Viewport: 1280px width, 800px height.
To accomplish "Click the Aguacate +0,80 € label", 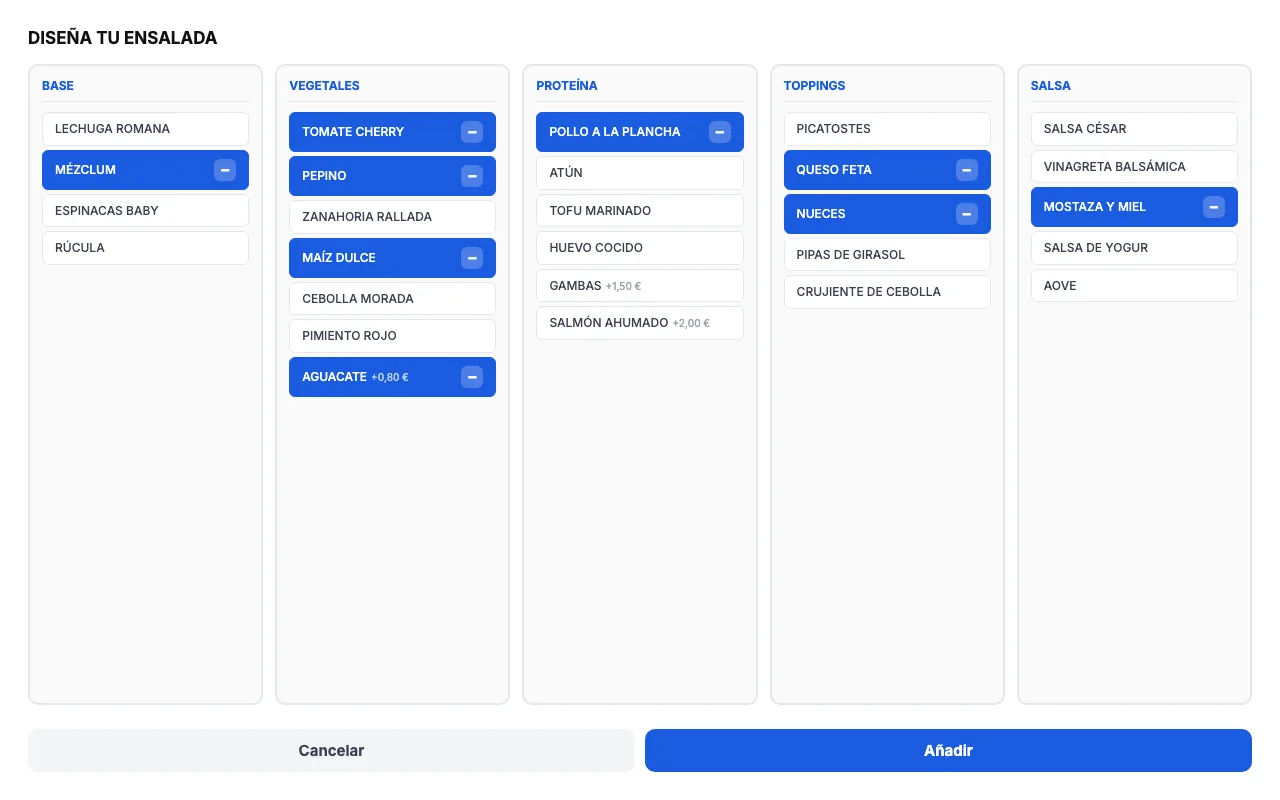I will (355, 377).
